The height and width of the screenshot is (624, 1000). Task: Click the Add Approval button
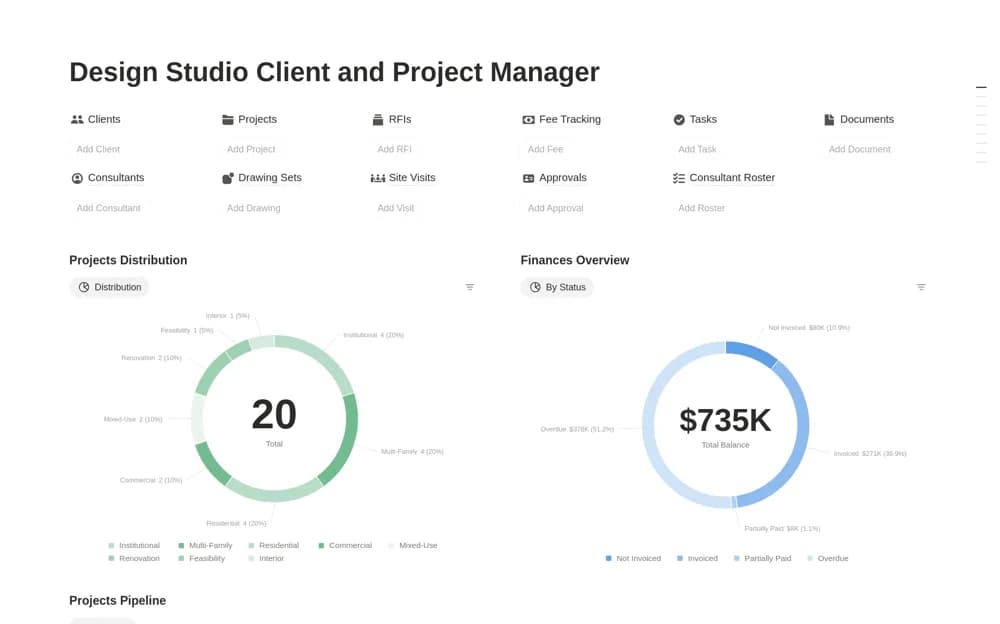tap(555, 208)
